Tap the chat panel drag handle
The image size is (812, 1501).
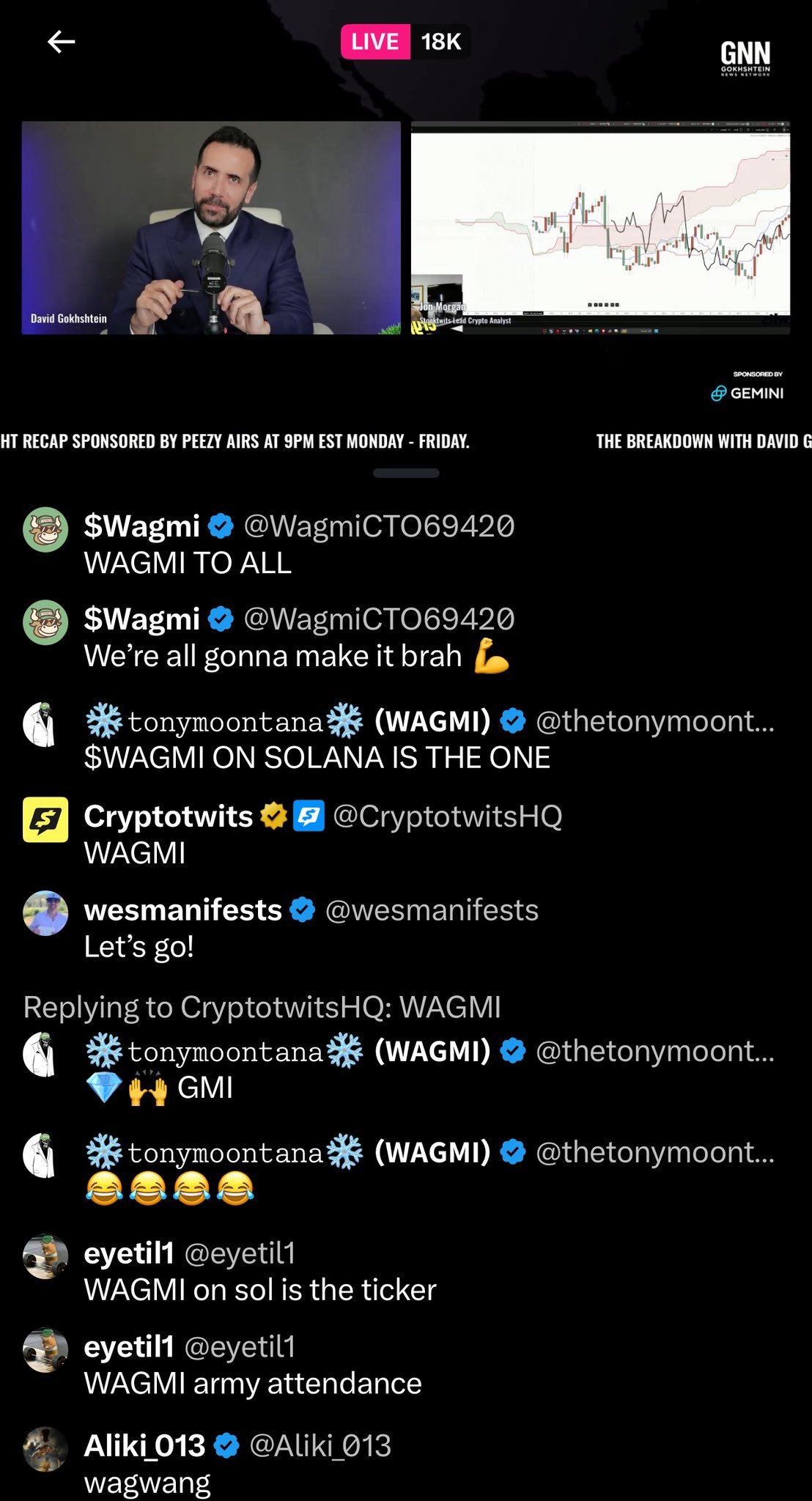(406, 473)
